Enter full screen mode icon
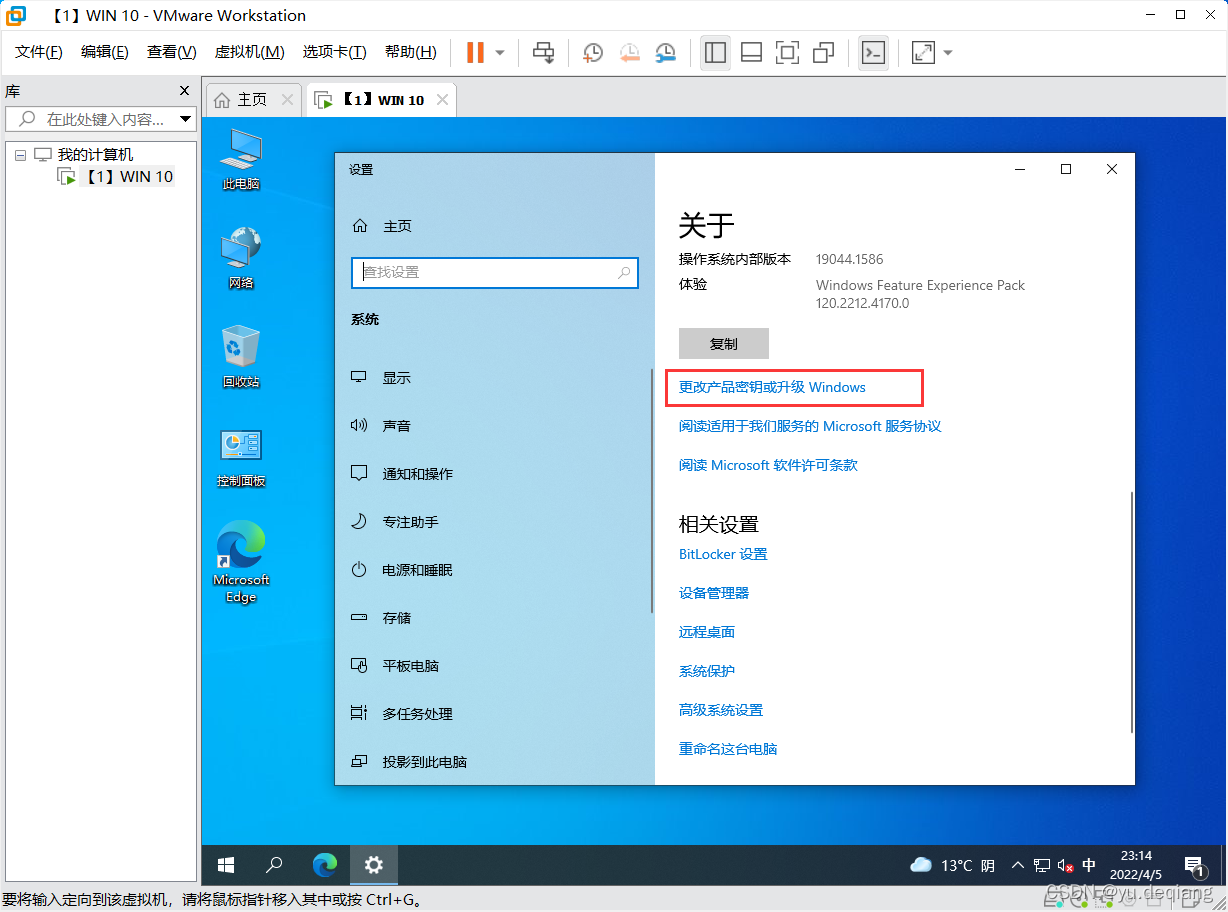This screenshot has height=912, width=1228. pos(788,52)
